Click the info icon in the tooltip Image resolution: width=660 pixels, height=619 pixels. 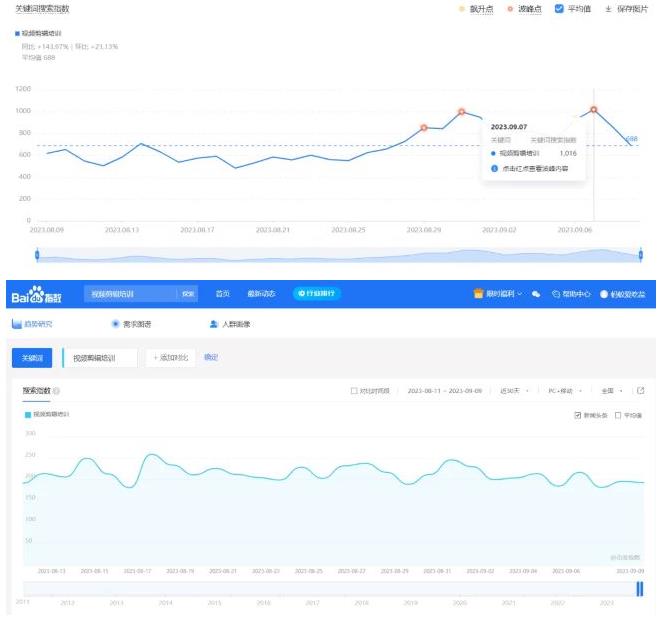coord(495,170)
